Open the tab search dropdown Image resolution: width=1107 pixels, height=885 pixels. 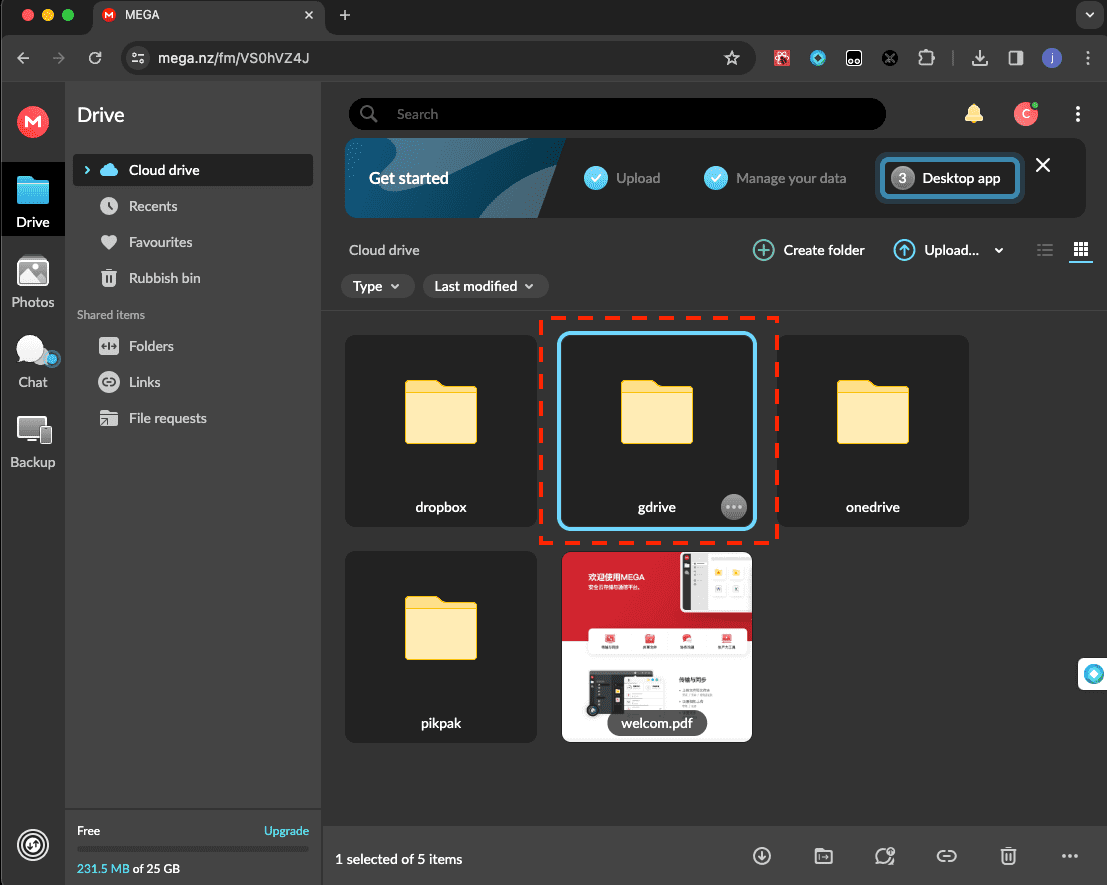point(1089,15)
